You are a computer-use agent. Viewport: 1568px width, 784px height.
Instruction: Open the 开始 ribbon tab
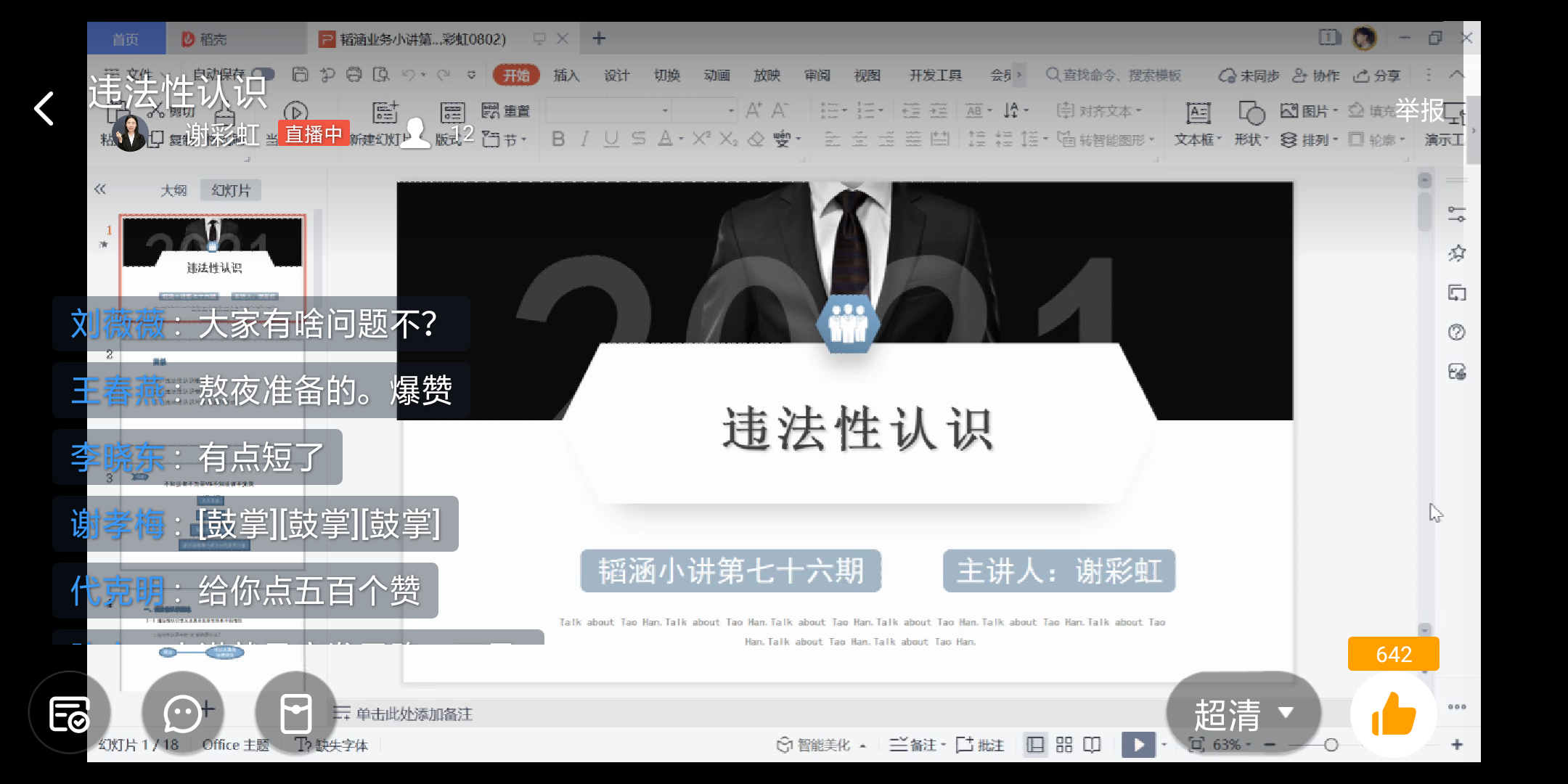[x=516, y=75]
